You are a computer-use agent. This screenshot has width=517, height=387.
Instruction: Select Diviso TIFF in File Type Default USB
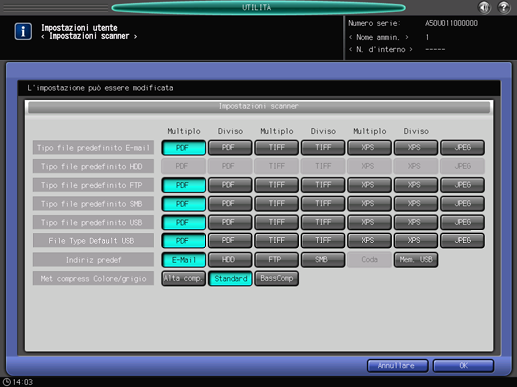tap(323, 241)
